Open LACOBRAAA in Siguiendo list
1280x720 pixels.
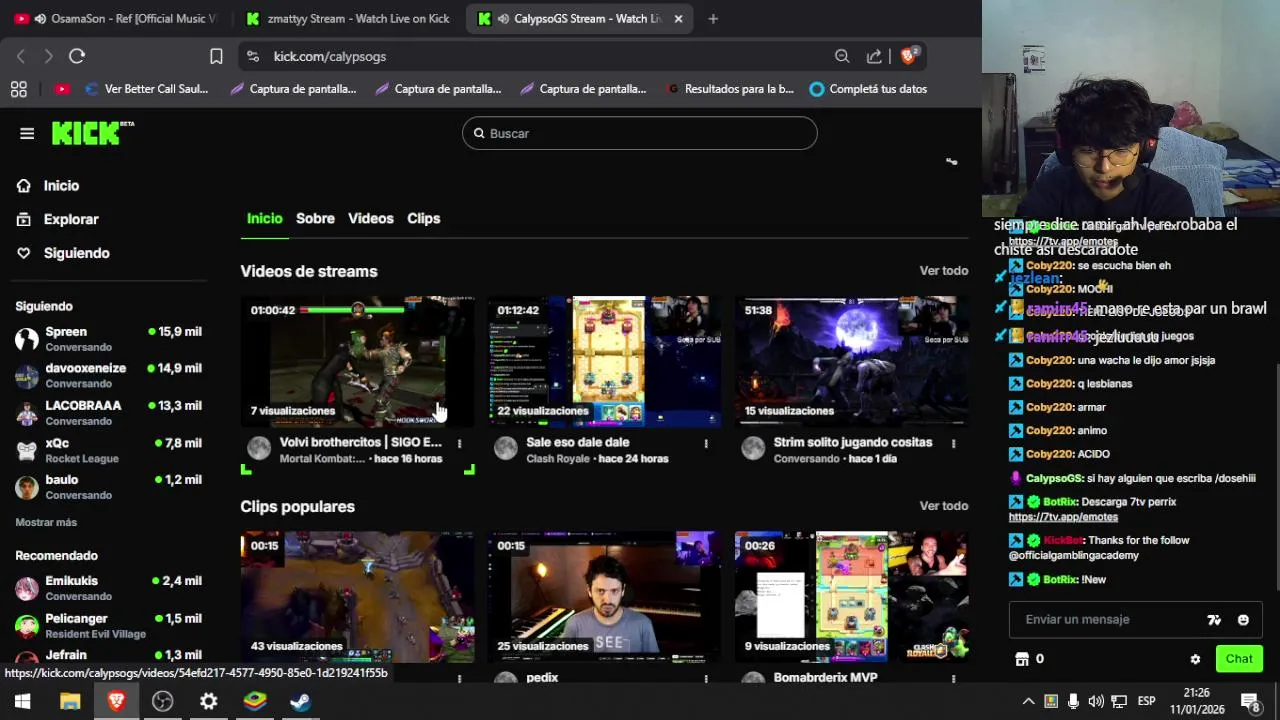click(x=108, y=413)
